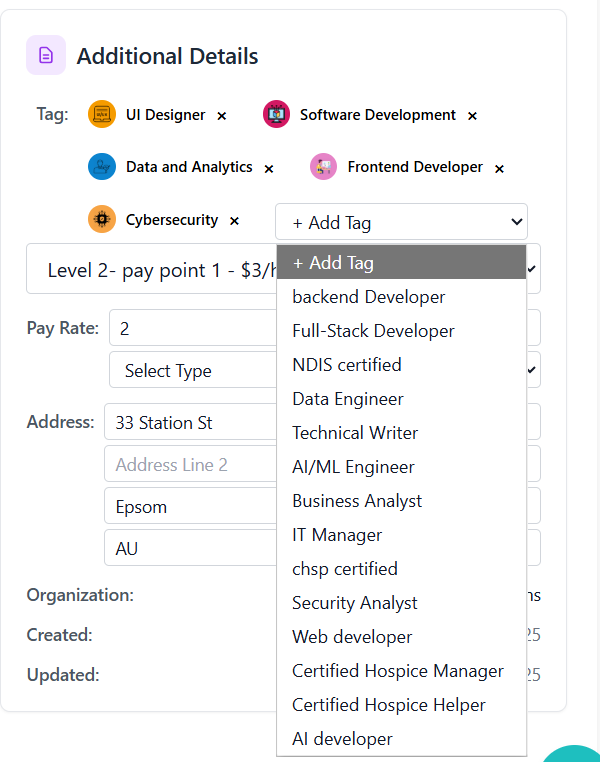Click the Additional Details document icon

(46, 55)
